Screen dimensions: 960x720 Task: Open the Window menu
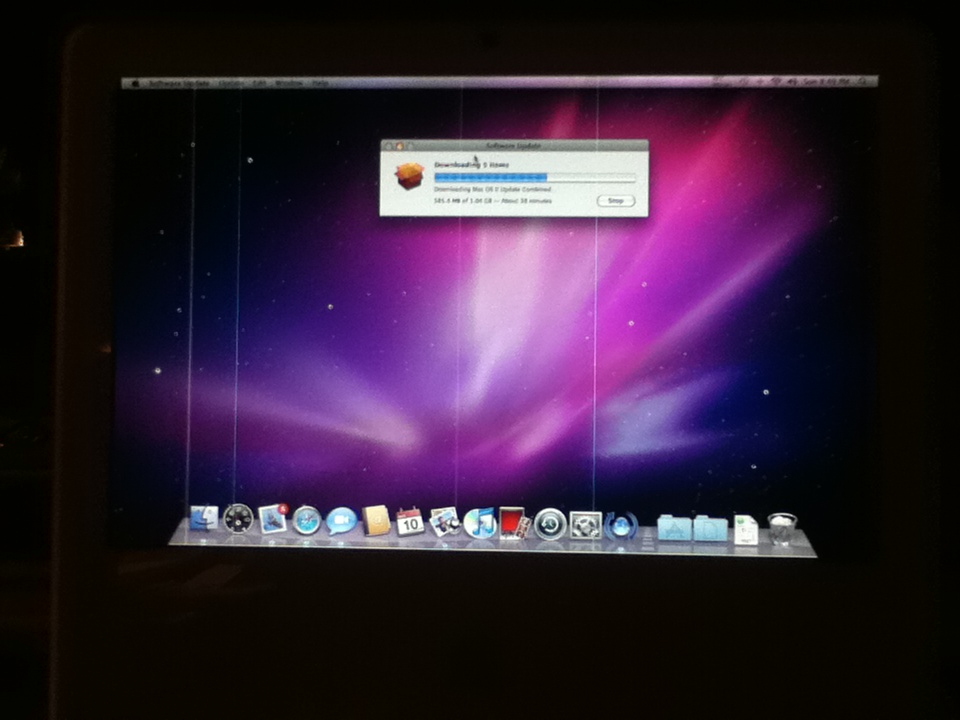289,83
